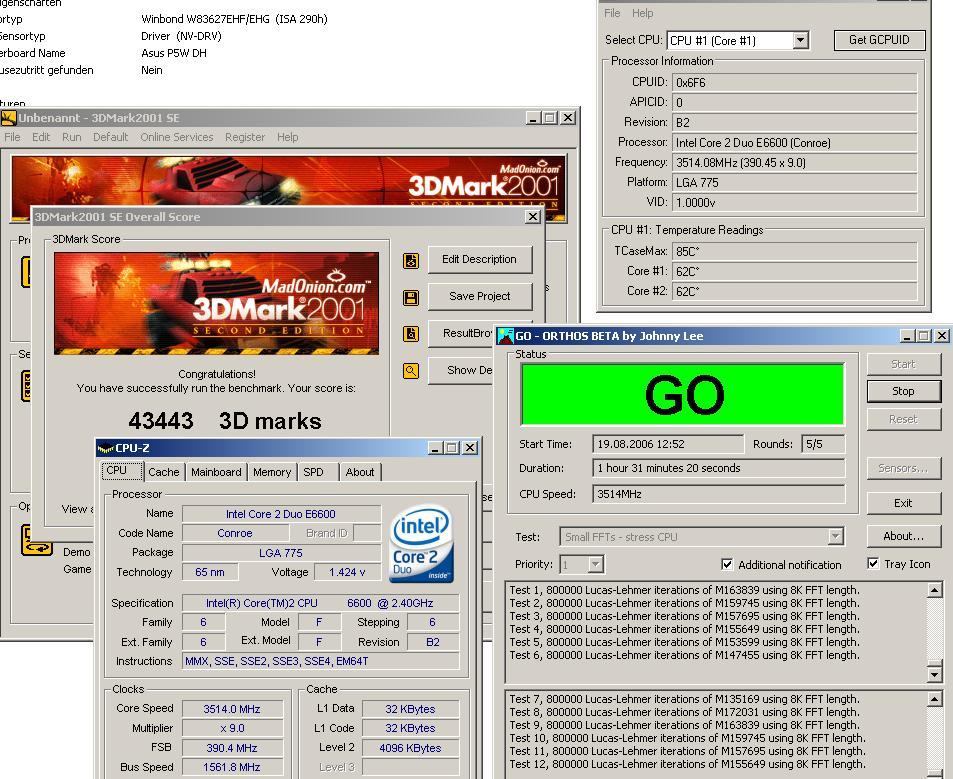Image resolution: width=953 pixels, height=779 pixels.
Task: Click the Reset button in ORTHOS
Action: pyautogui.click(x=903, y=419)
